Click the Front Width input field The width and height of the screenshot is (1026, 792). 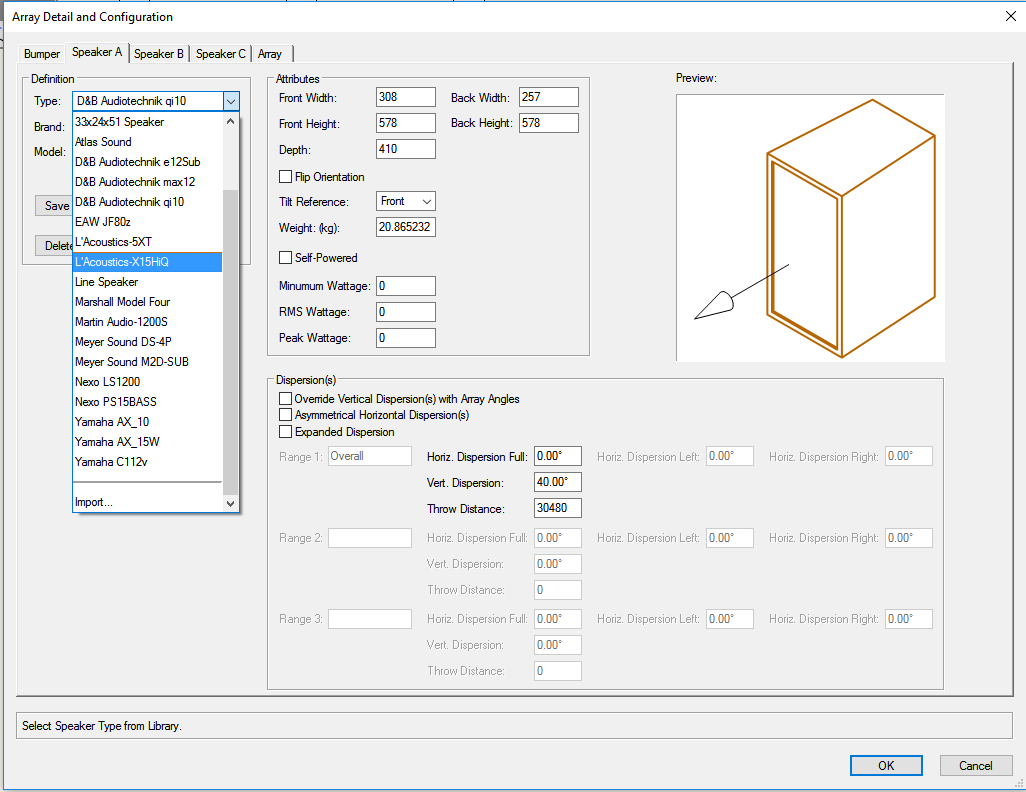pos(406,98)
